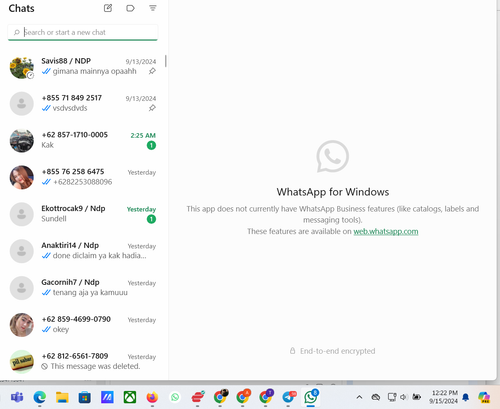Open small WhatsApp icon next to Firefox
The width and height of the screenshot is (500, 409).
point(175,397)
